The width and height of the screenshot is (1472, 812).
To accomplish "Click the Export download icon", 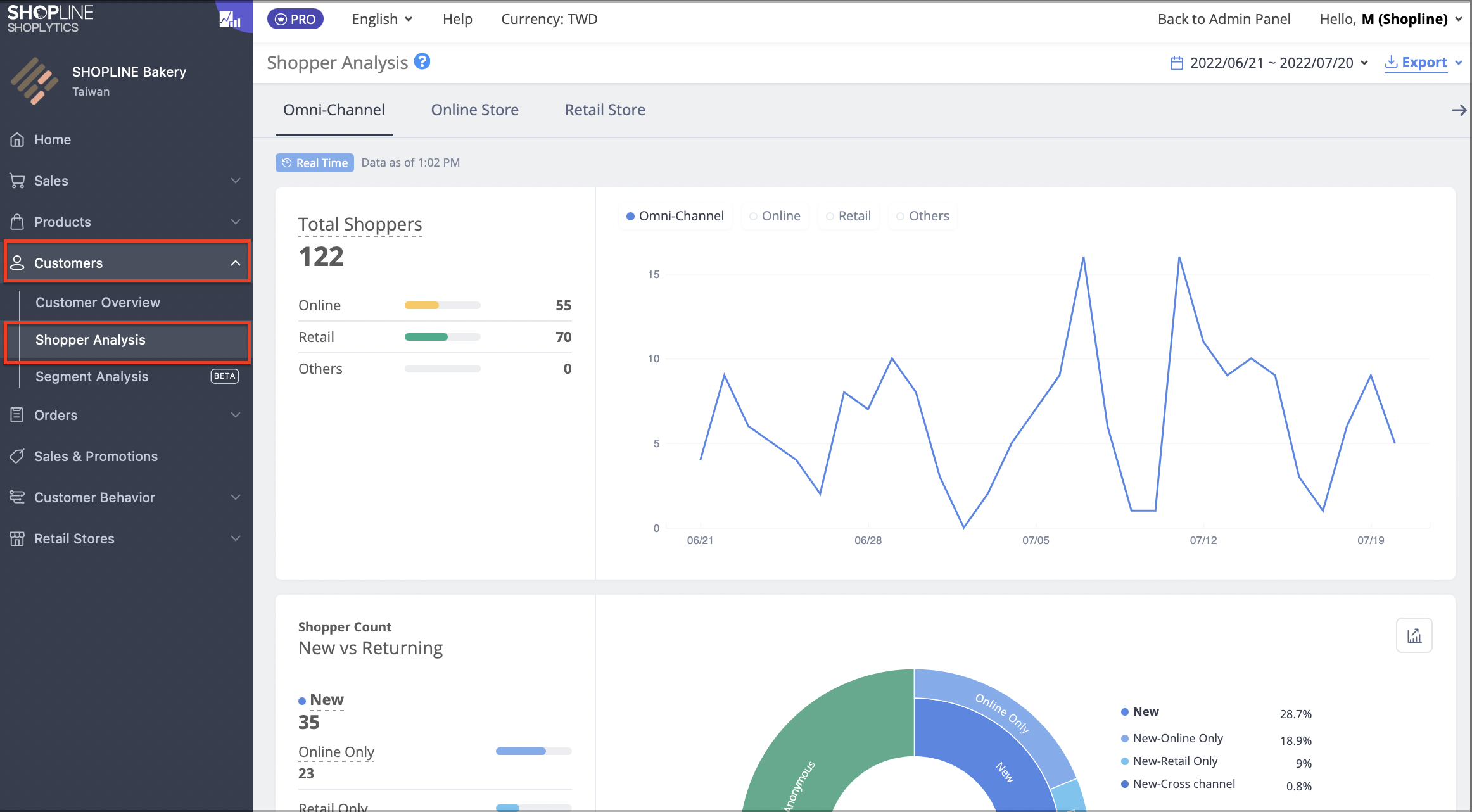I will (1391, 62).
